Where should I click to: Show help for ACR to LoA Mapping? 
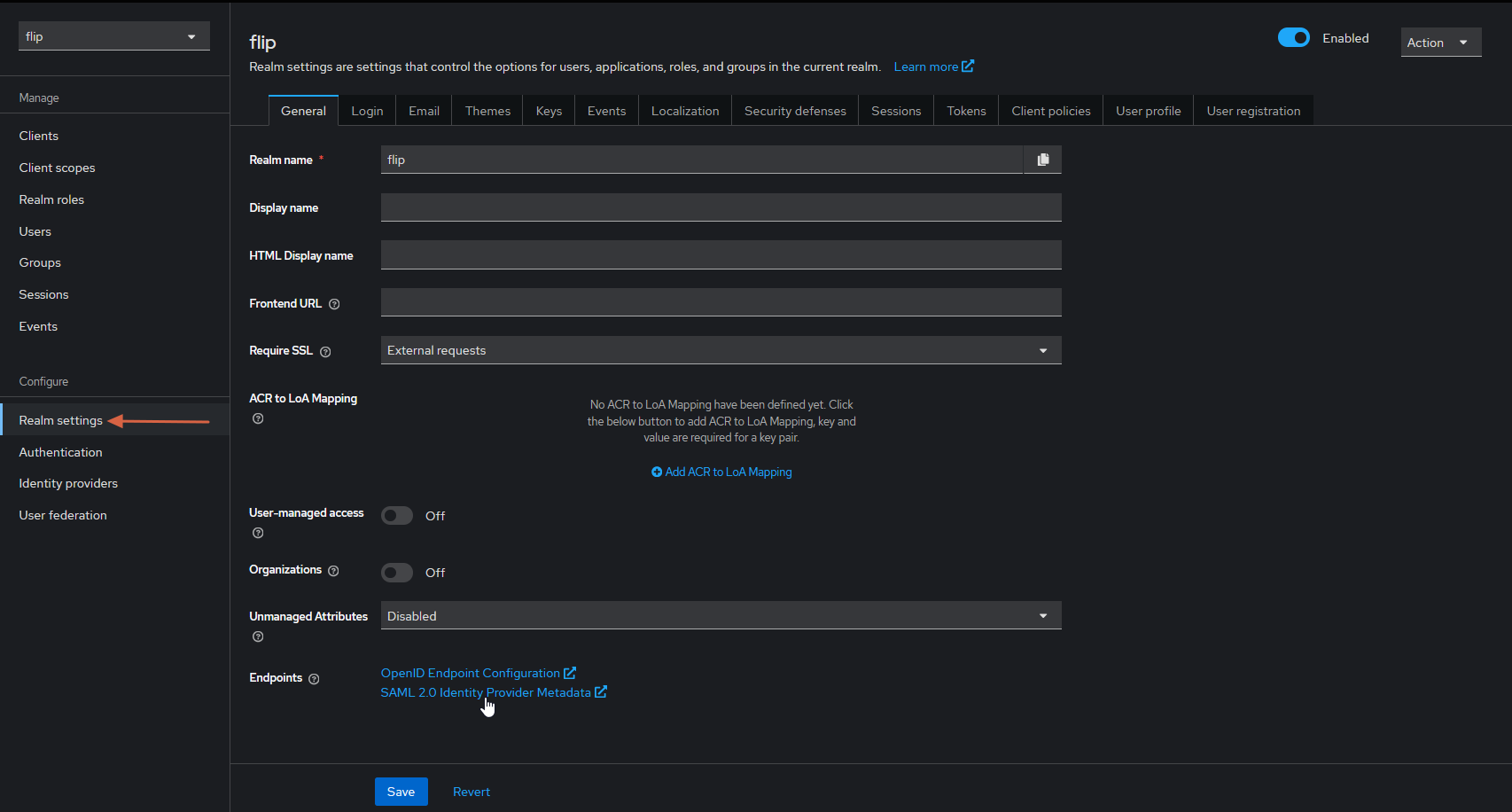(258, 418)
